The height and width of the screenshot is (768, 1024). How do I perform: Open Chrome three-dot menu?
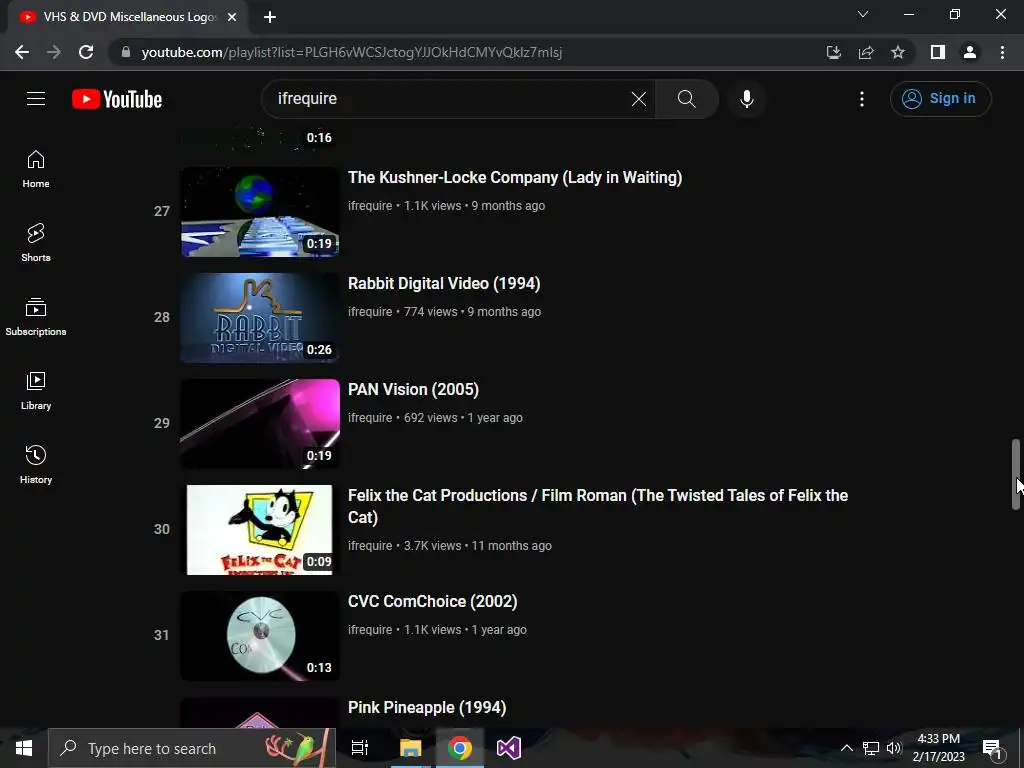1002,52
